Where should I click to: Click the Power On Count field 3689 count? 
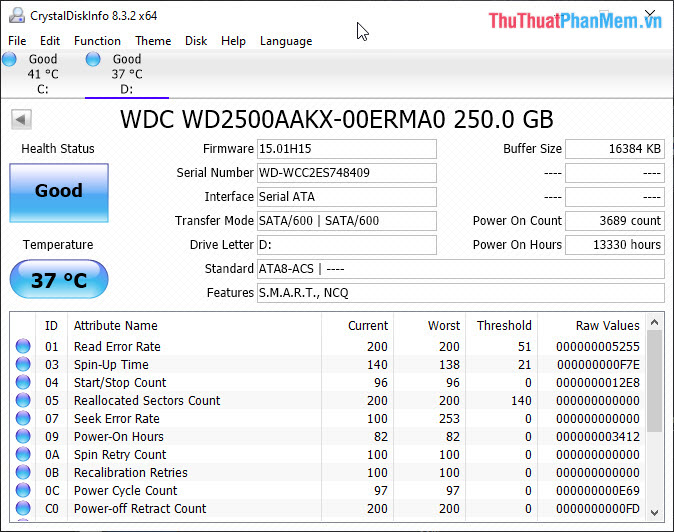pos(615,221)
